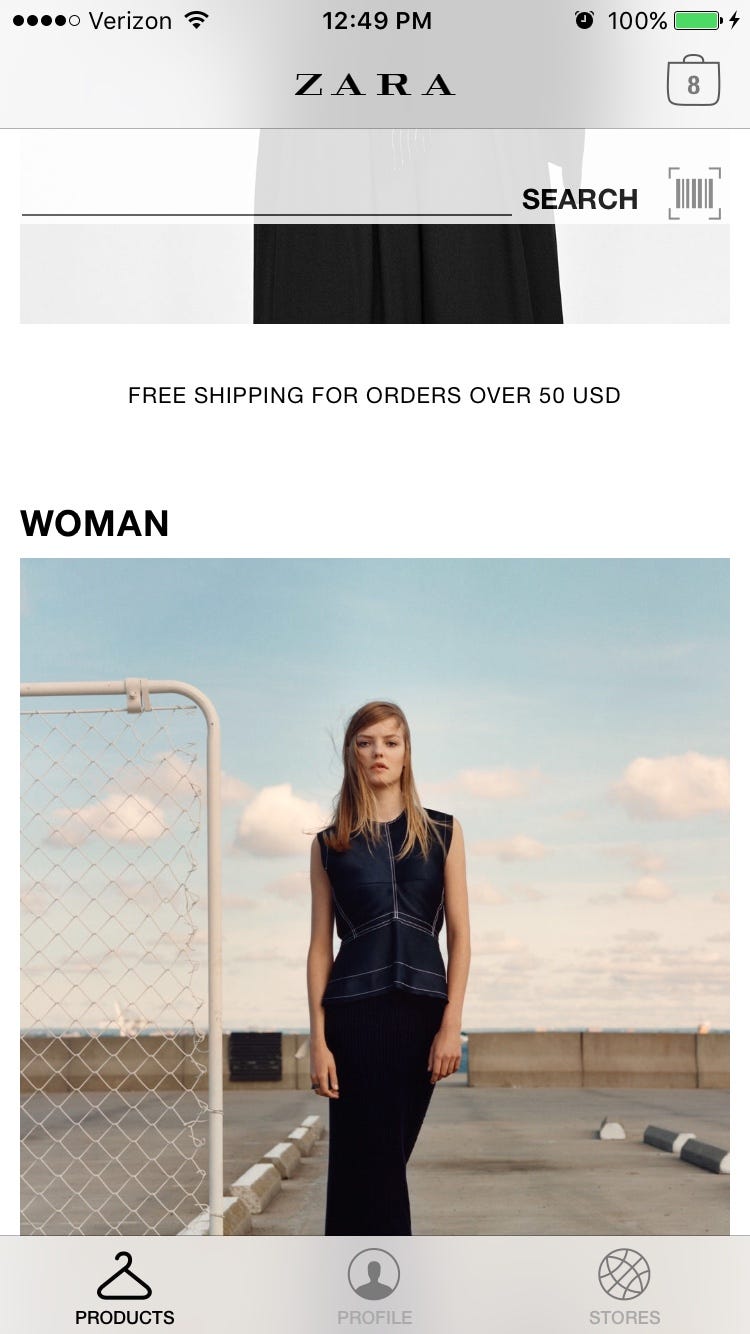Viewport: 750px width, 1334px height.
Task: Tap the 12:49 PM clock
Action: [x=376, y=20]
